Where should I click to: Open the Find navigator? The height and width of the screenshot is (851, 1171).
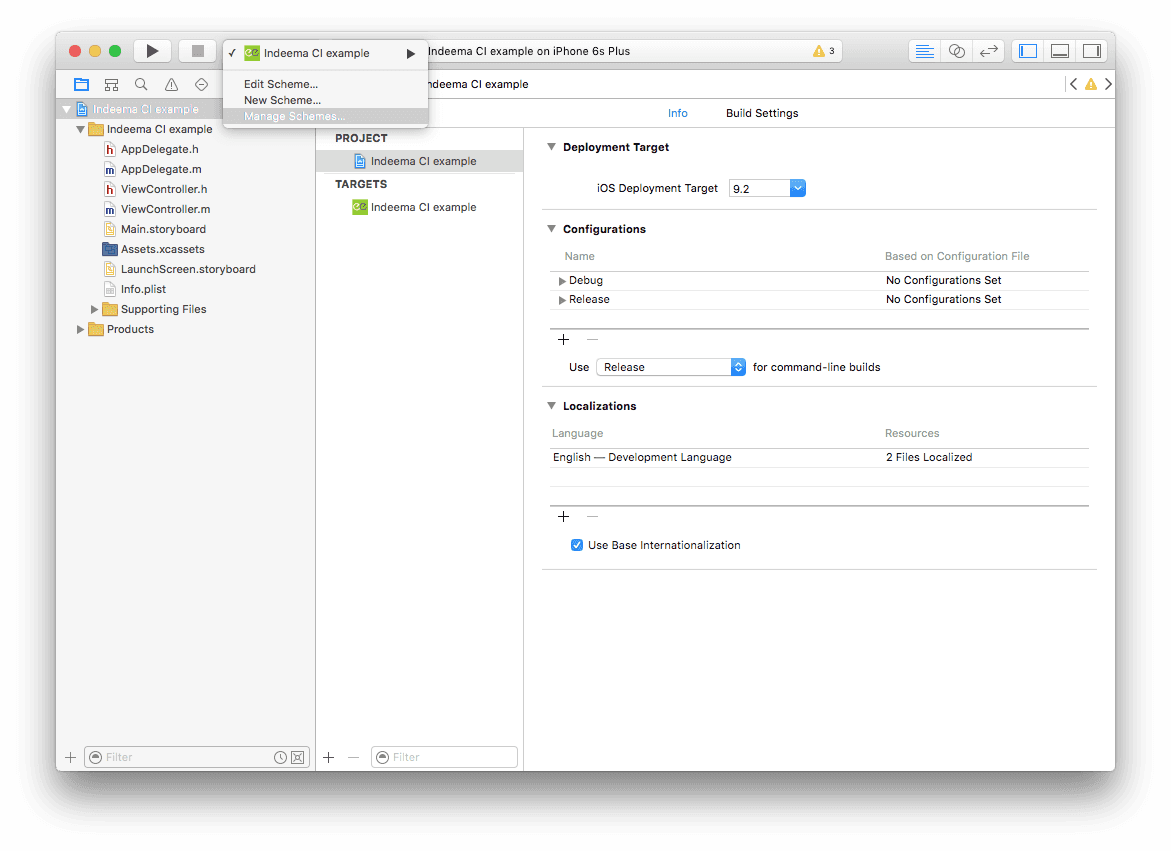(x=141, y=84)
